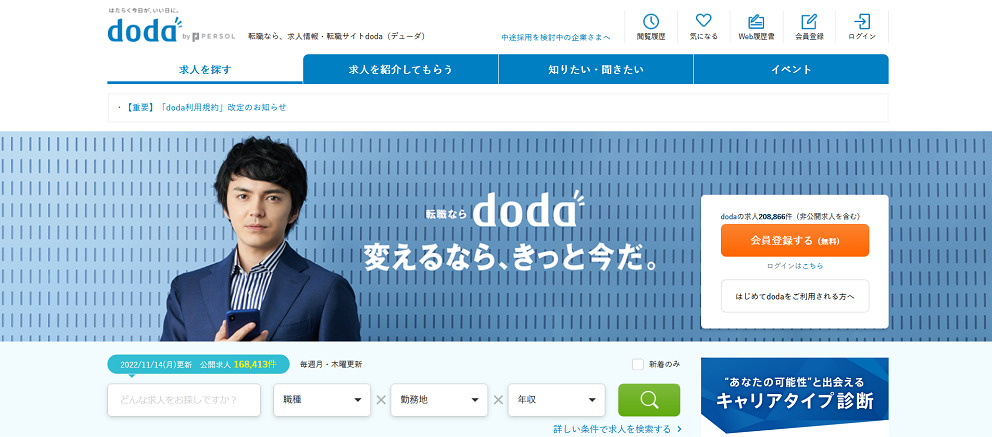Switch to 知りたい・聞きたい tab

[x=595, y=70]
